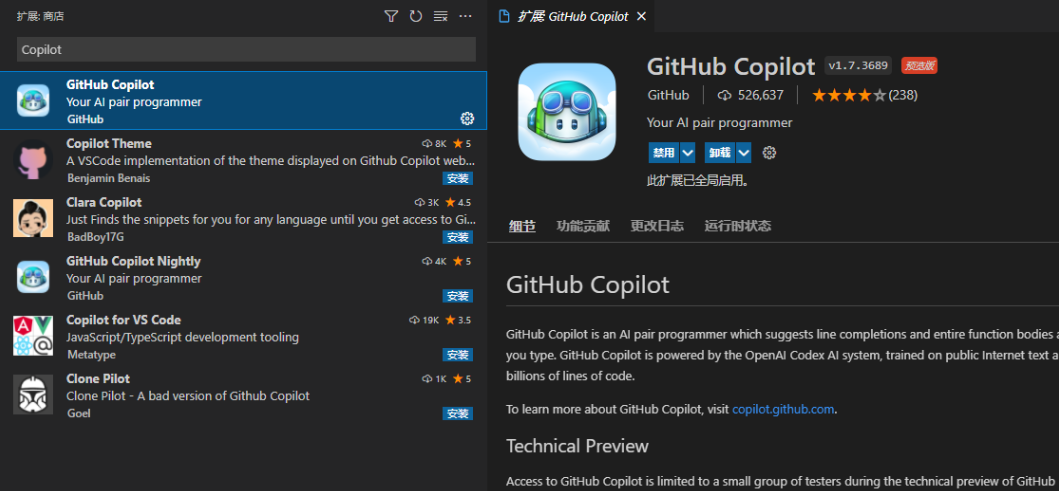Viewport: 1059px width, 491px height.
Task: Refresh the extensions list
Action: [416, 16]
